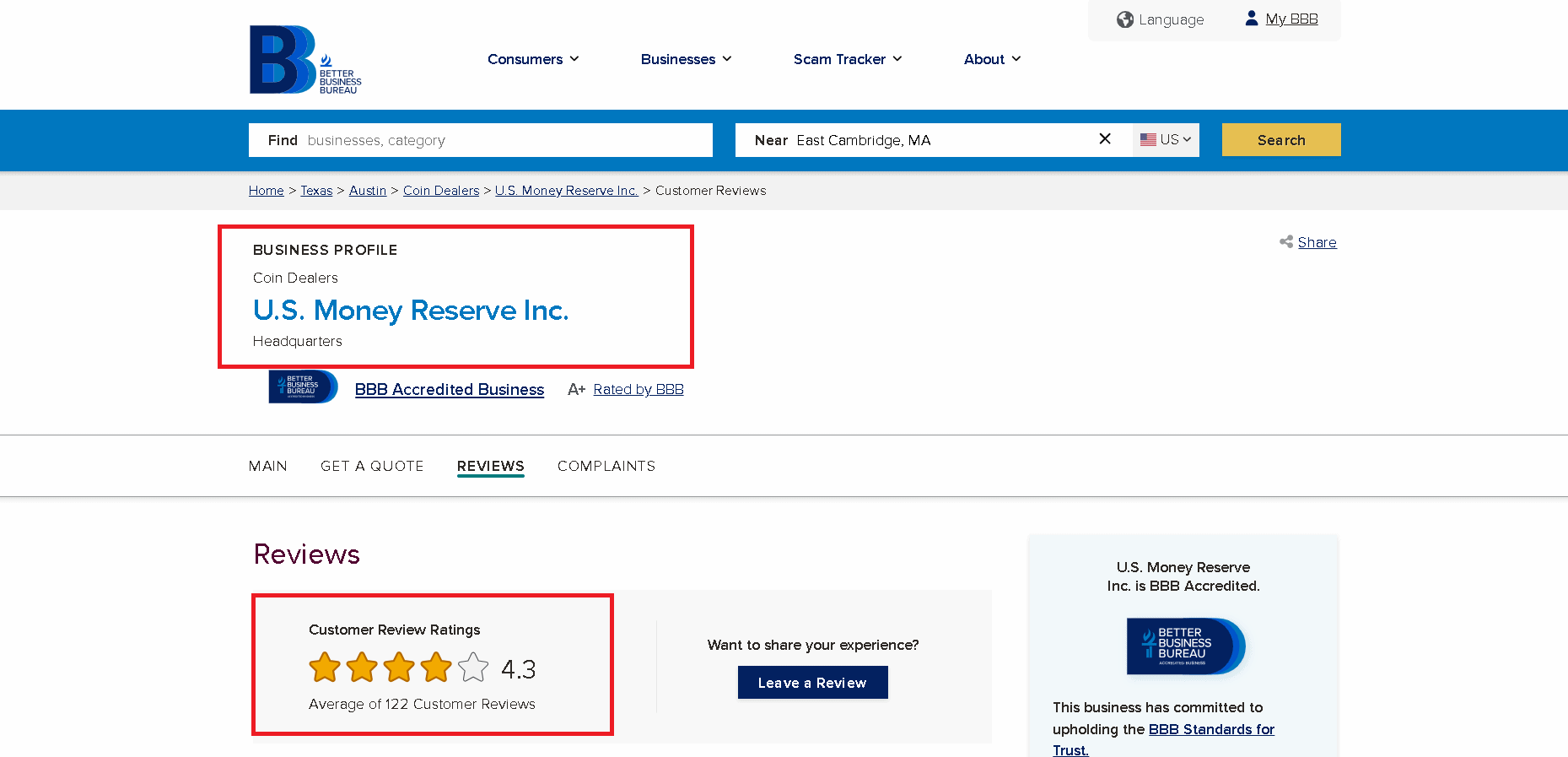Viewport: 1568px width, 757px height.
Task: Go to Texas breadcrumb
Action: coord(316,191)
